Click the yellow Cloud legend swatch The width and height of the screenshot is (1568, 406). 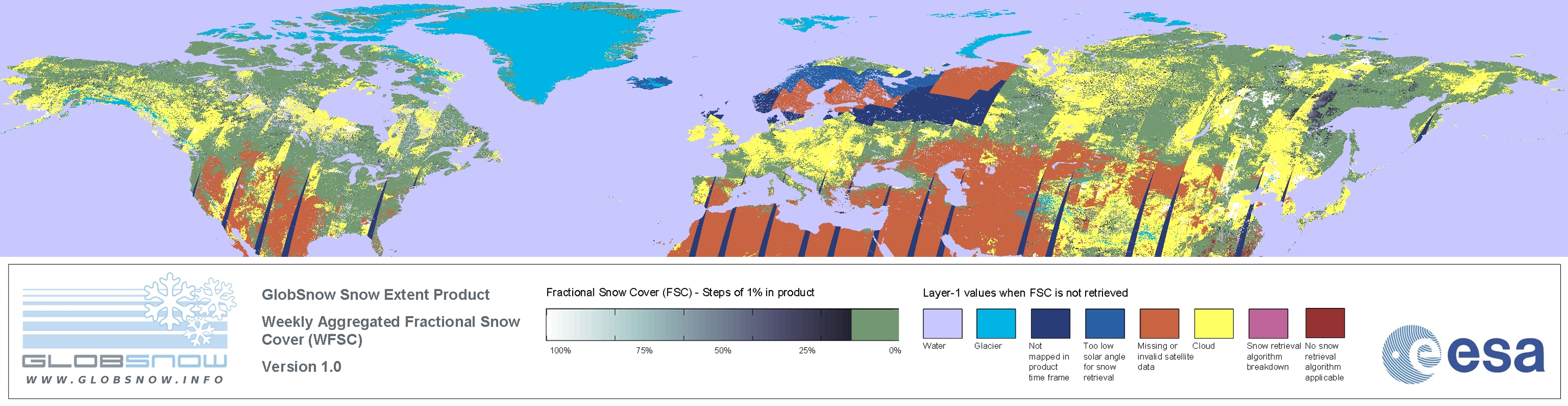(1214, 323)
